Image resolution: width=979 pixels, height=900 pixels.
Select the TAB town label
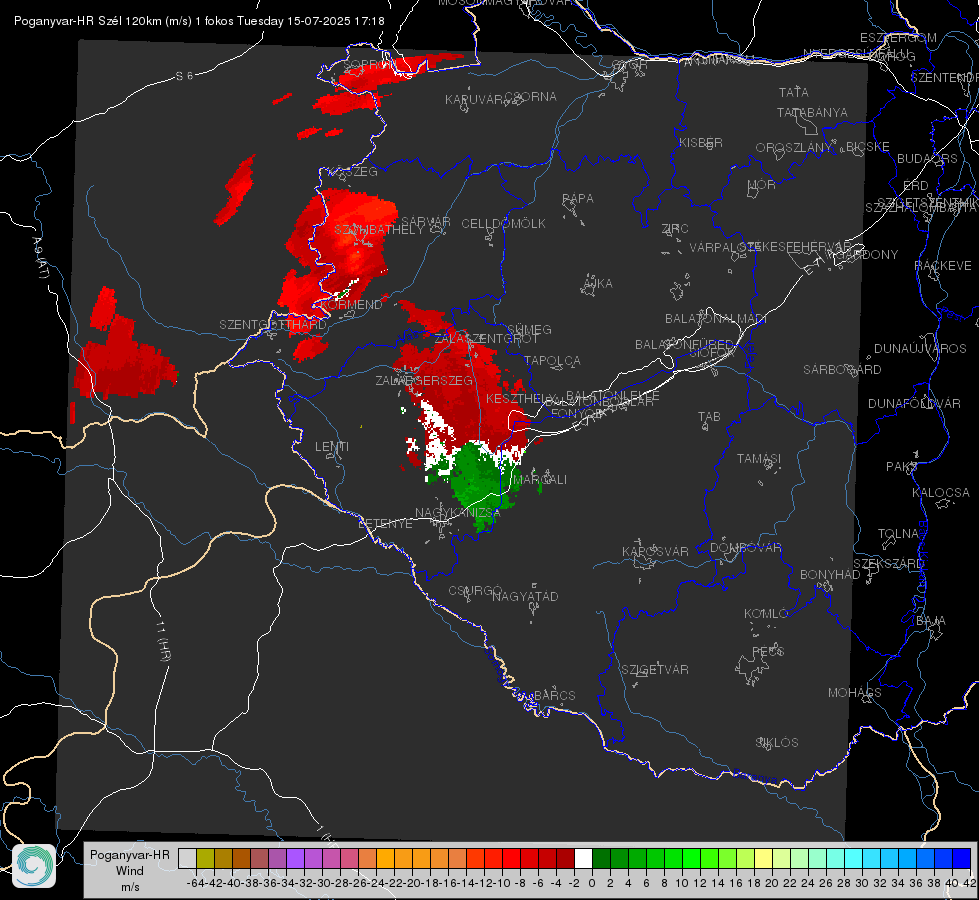(x=709, y=417)
